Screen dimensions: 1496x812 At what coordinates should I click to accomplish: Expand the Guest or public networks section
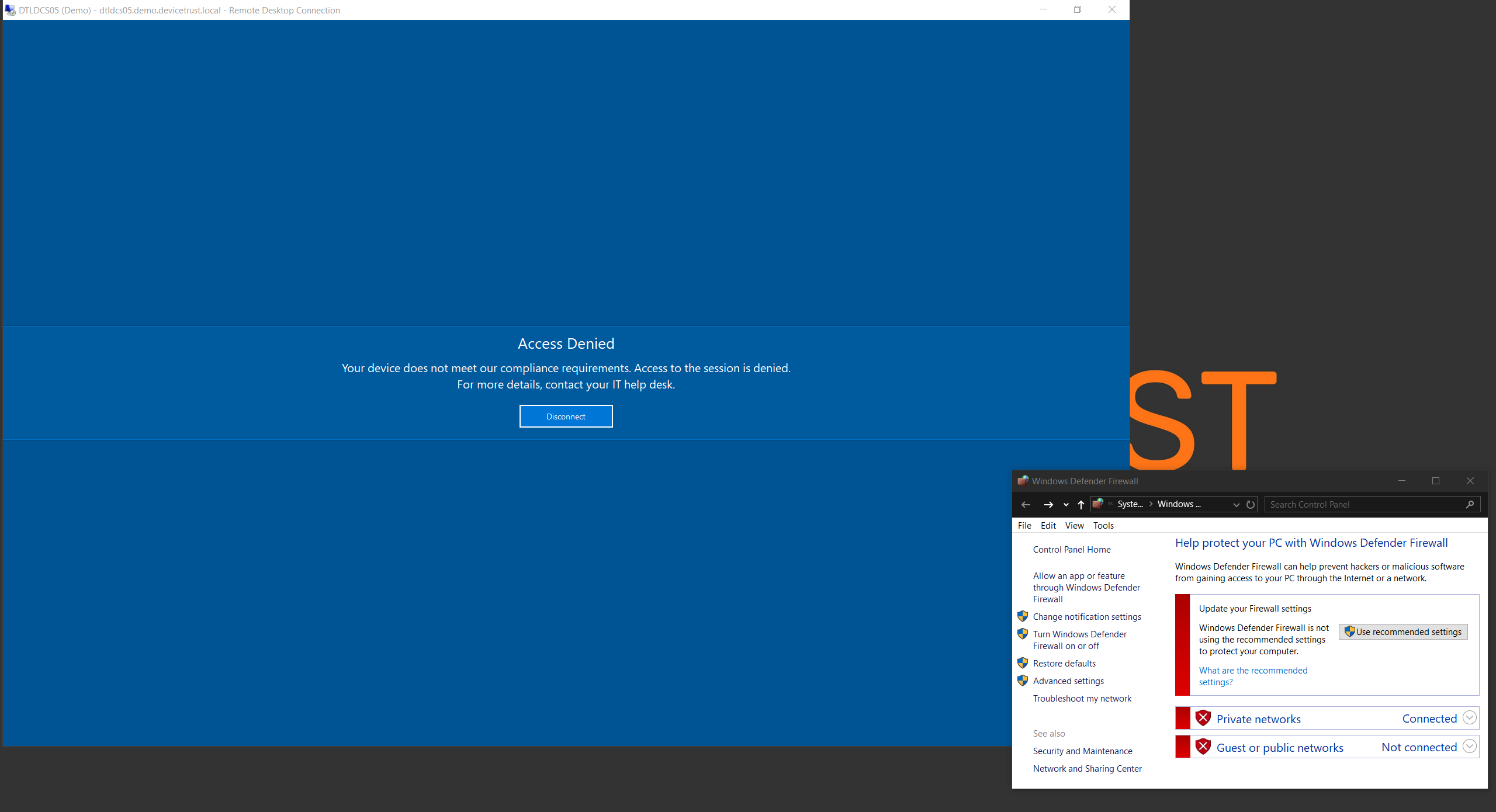1470,746
